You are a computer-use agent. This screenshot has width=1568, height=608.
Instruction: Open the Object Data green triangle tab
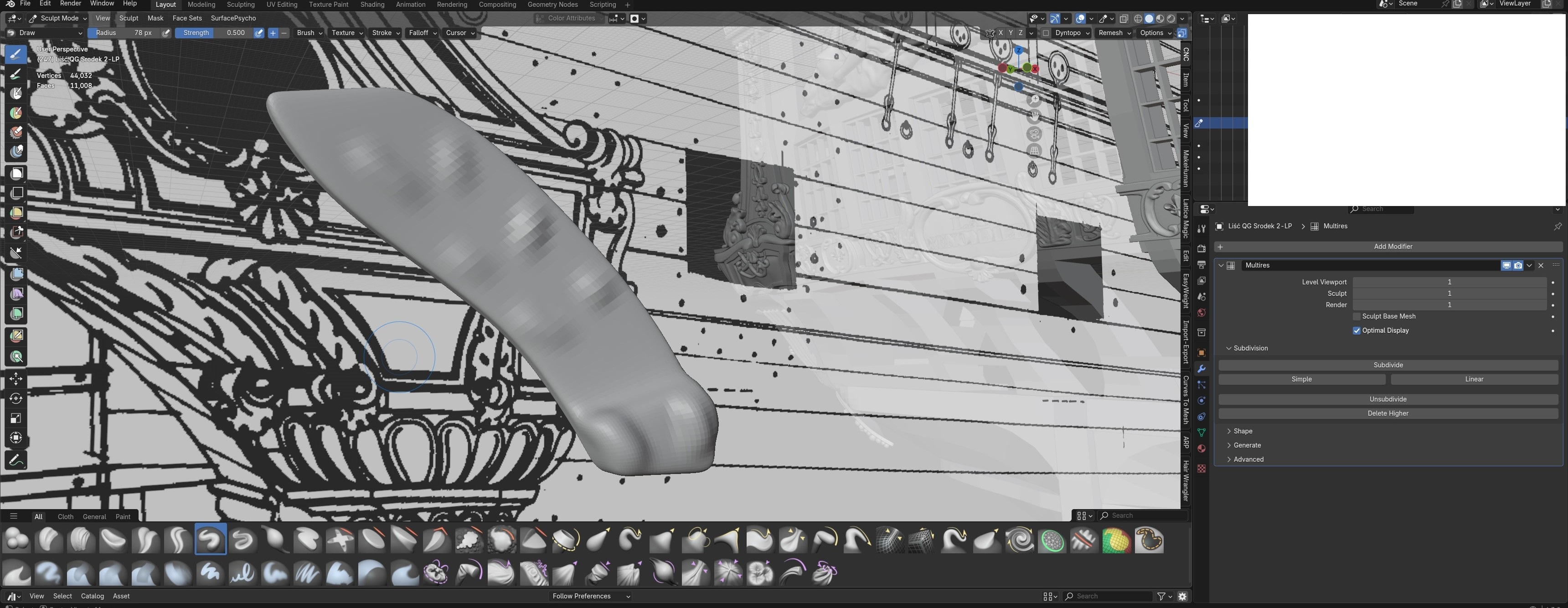[1201, 433]
